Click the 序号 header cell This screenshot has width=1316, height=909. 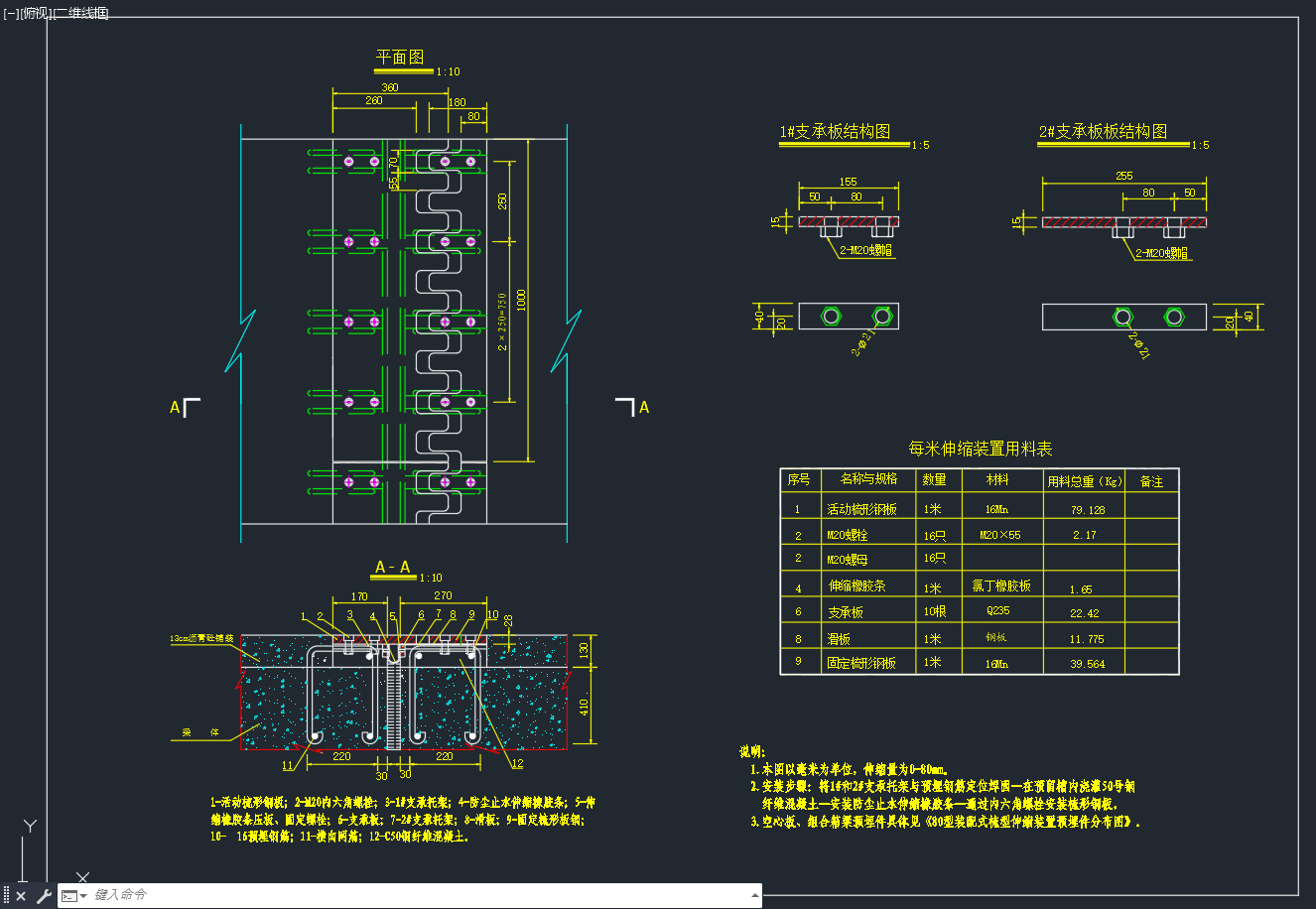[x=798, y=479]
